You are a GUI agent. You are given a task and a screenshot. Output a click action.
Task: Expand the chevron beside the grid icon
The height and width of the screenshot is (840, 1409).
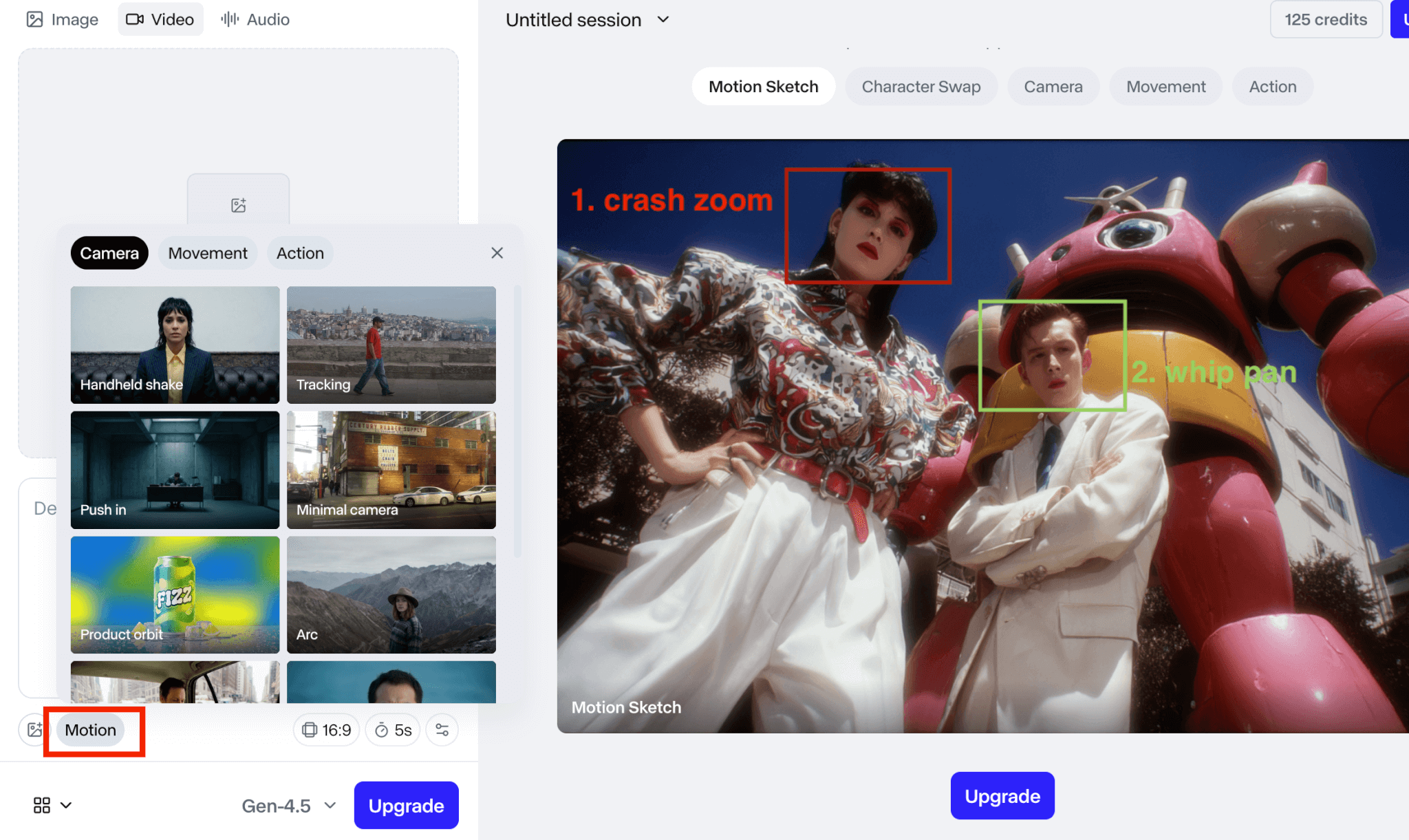point(66,805)
